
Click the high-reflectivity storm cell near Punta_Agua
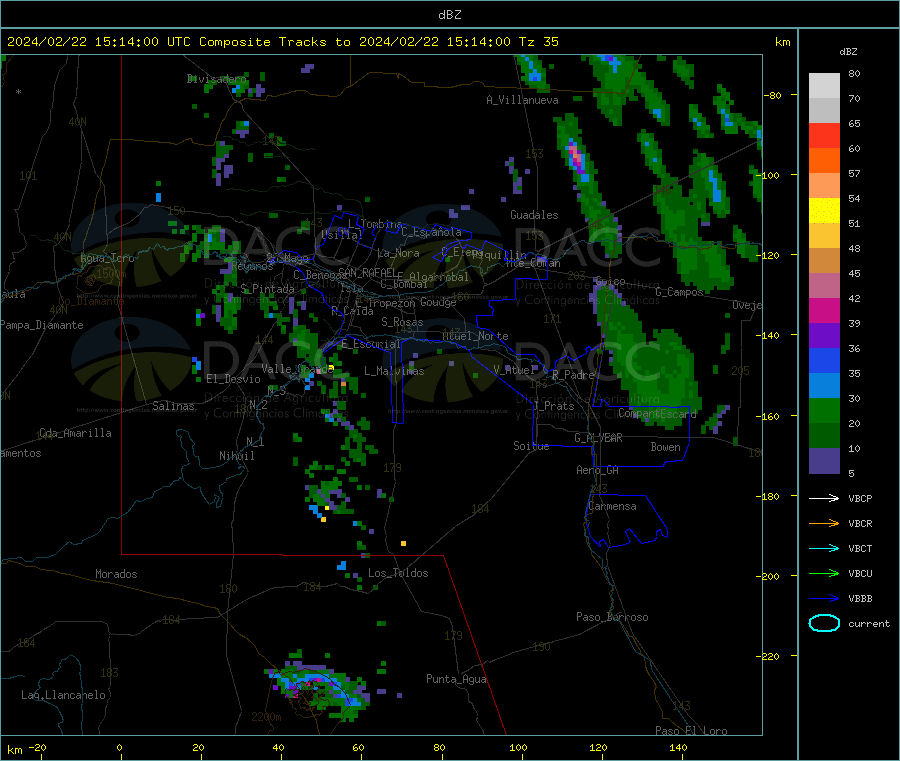pos(319,686)
